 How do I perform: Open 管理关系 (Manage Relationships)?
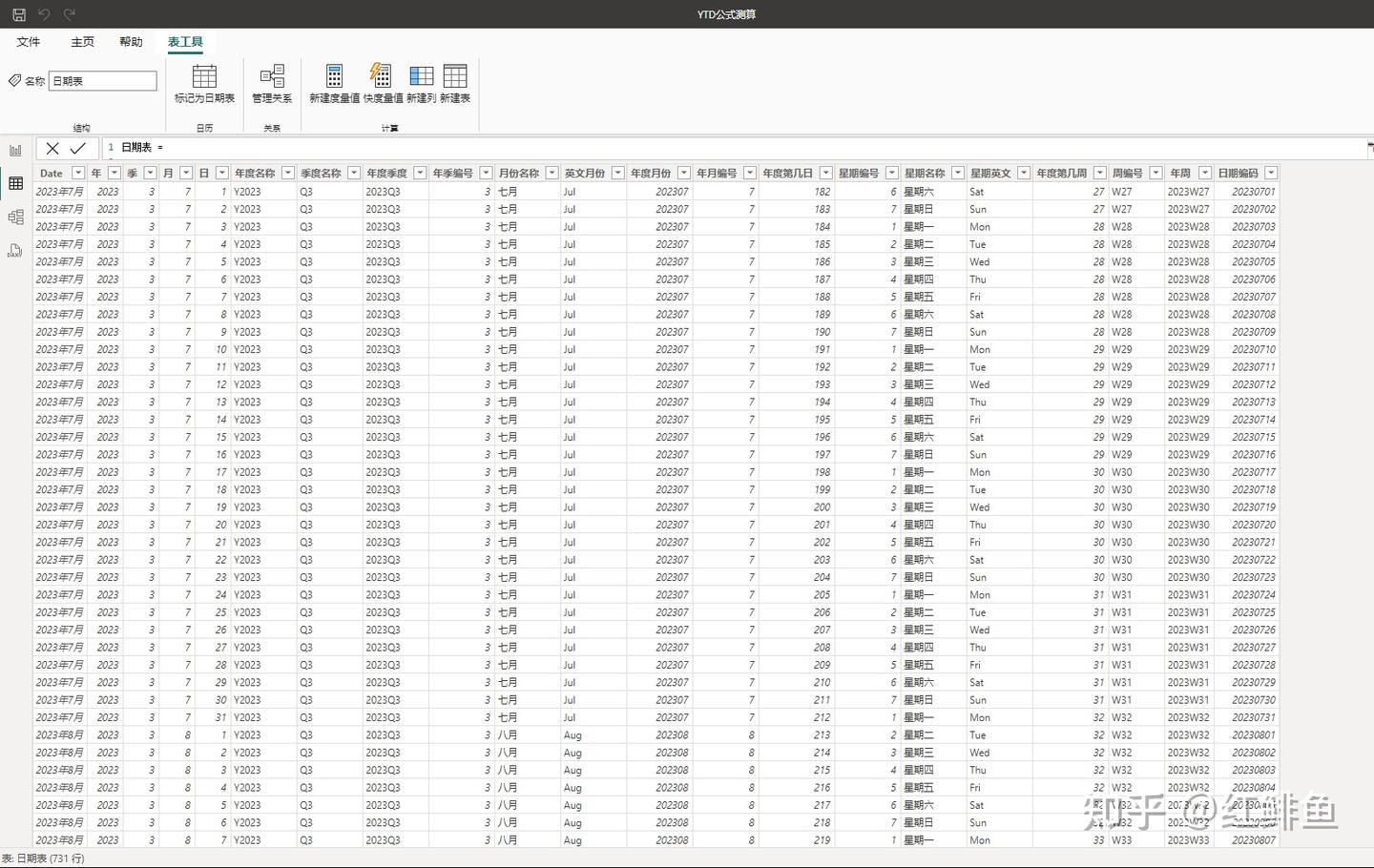272,86
